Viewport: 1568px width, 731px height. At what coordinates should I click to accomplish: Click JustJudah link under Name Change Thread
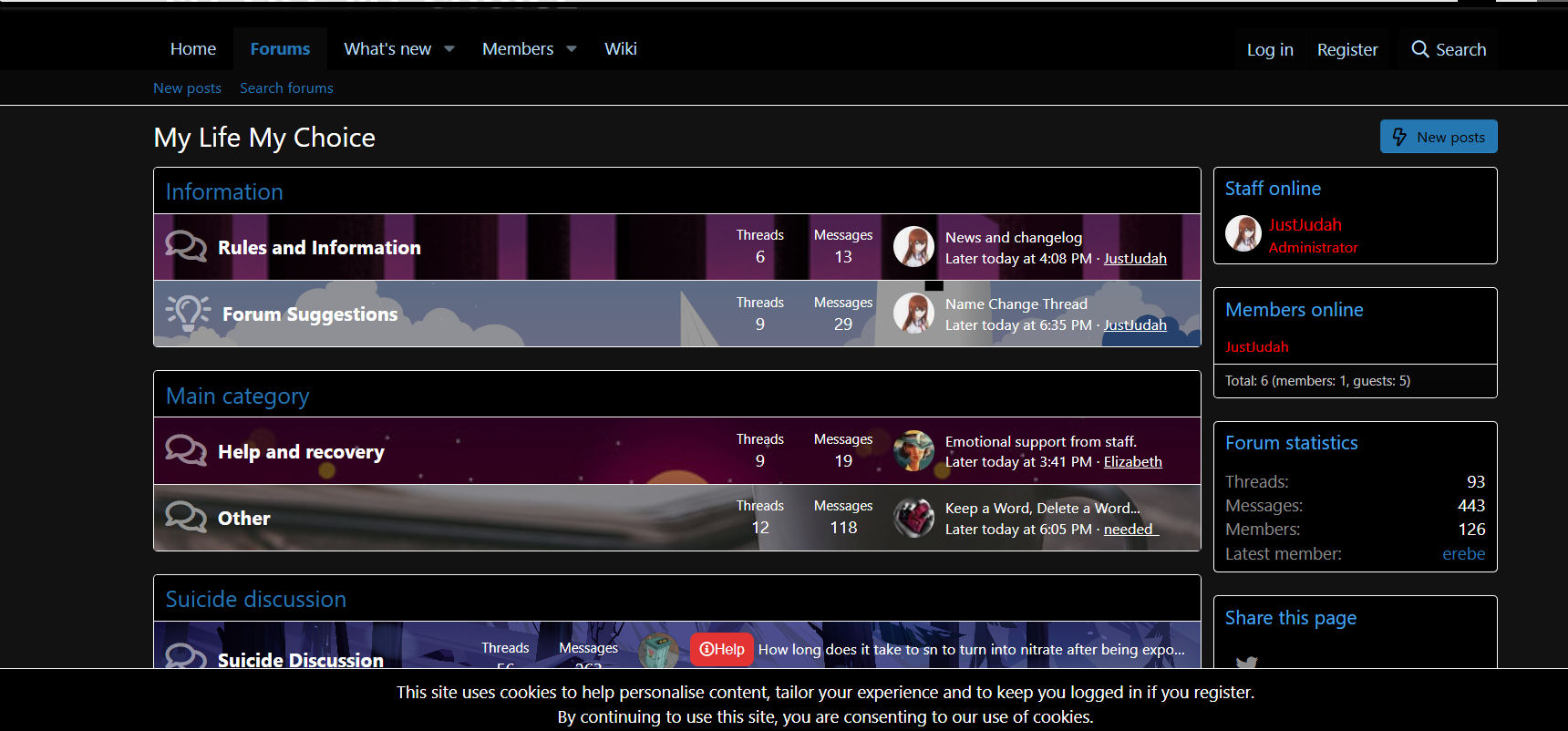point(1135,324)
